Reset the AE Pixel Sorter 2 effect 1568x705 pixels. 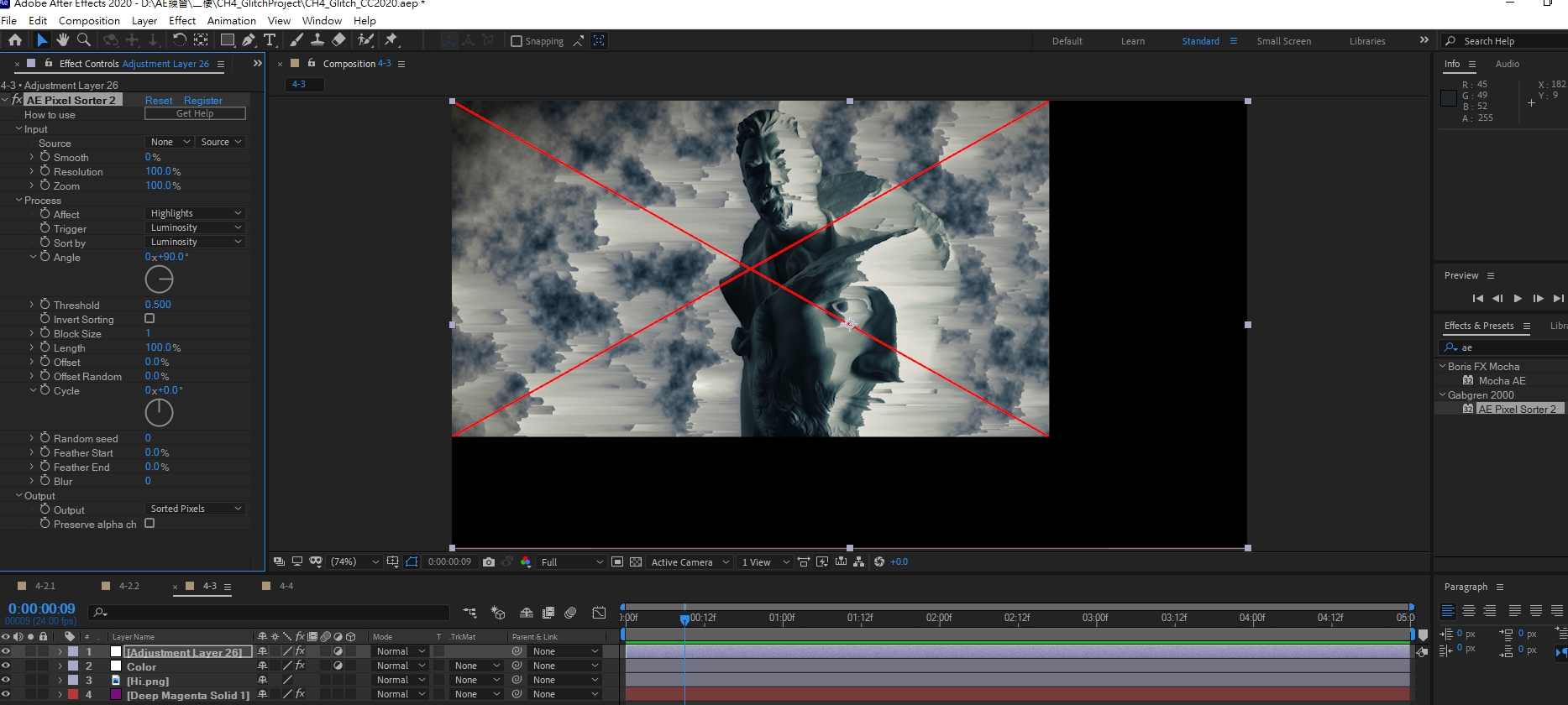point(158,101)
